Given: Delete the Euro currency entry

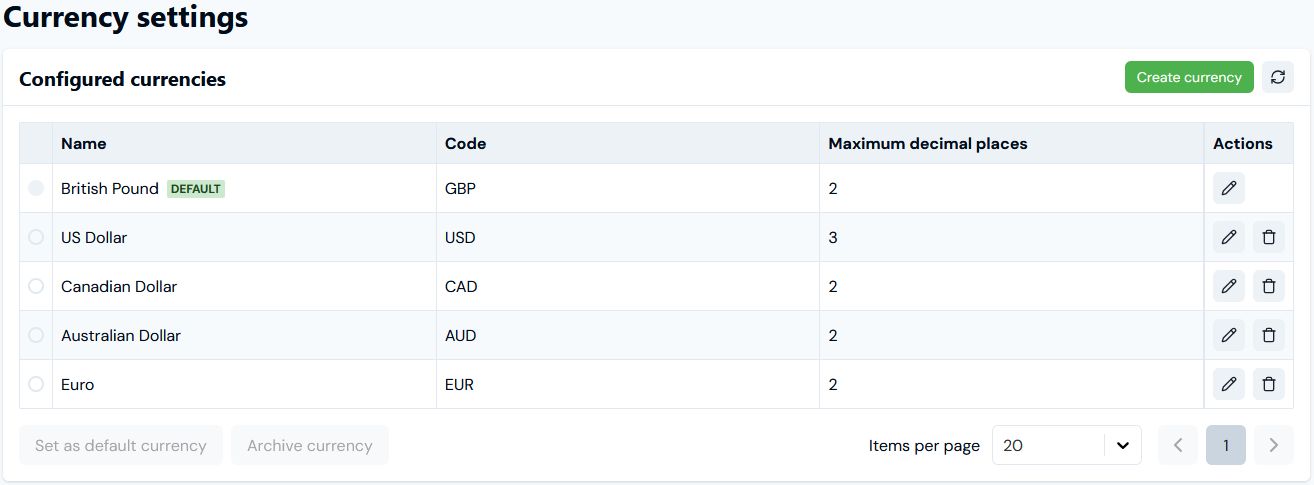Looking at the screenshot, I should tap(1269, 384).
